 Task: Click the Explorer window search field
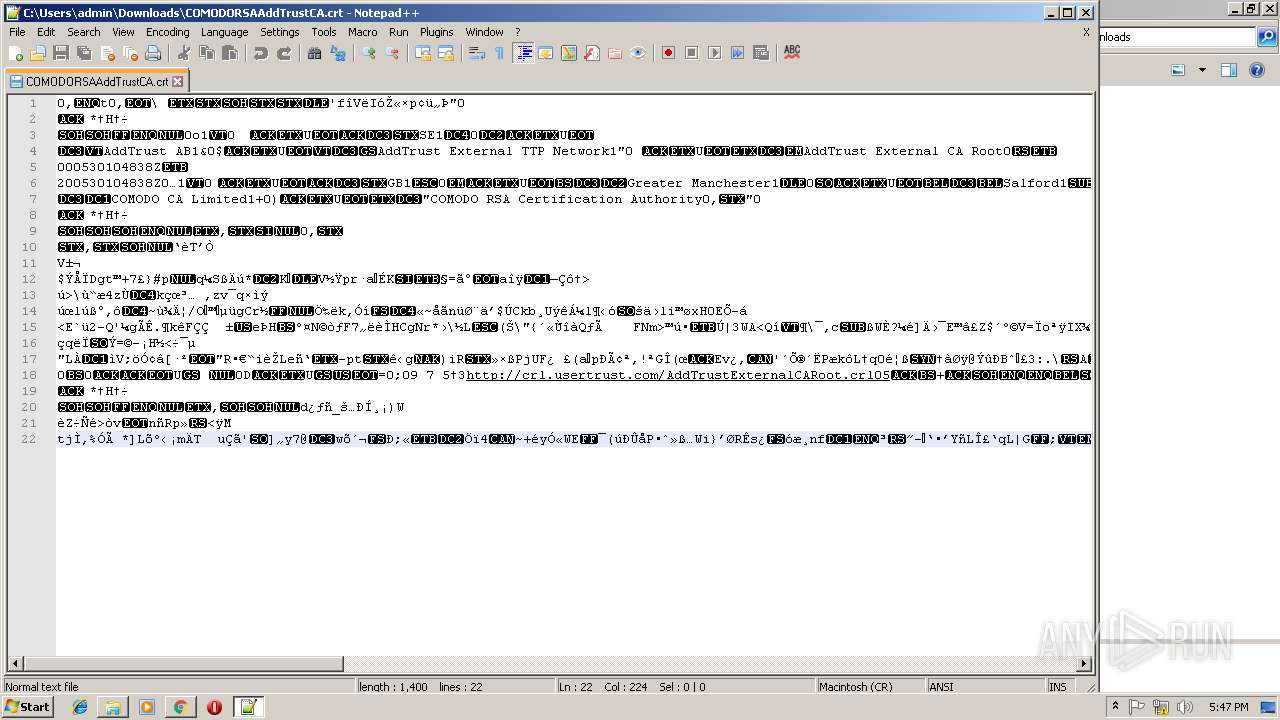pos(1177,37)
